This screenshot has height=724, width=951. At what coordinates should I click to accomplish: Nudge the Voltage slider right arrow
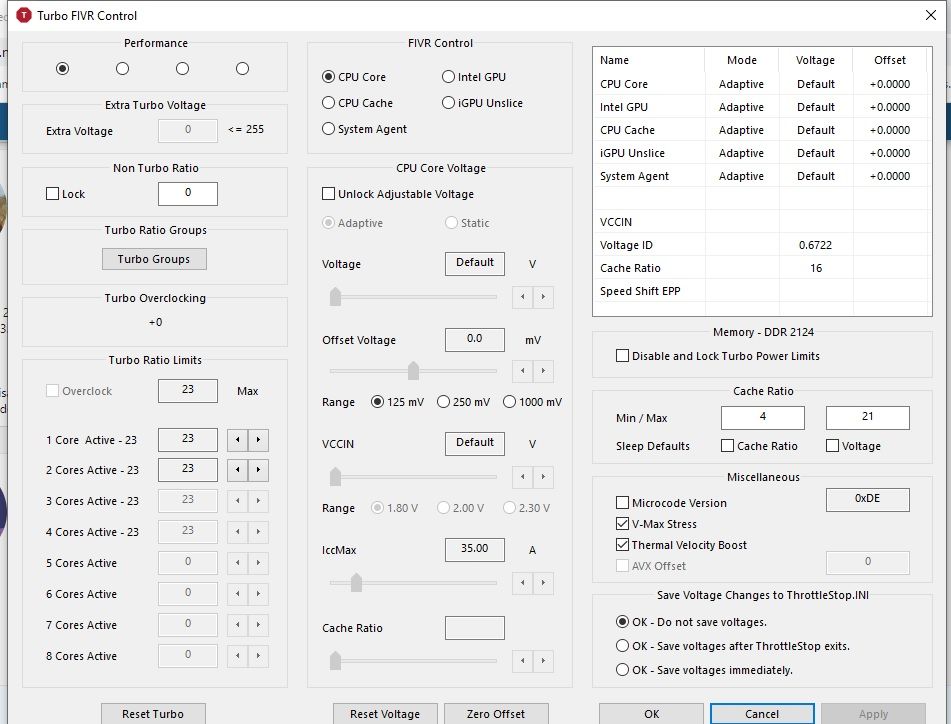(543, 297)
